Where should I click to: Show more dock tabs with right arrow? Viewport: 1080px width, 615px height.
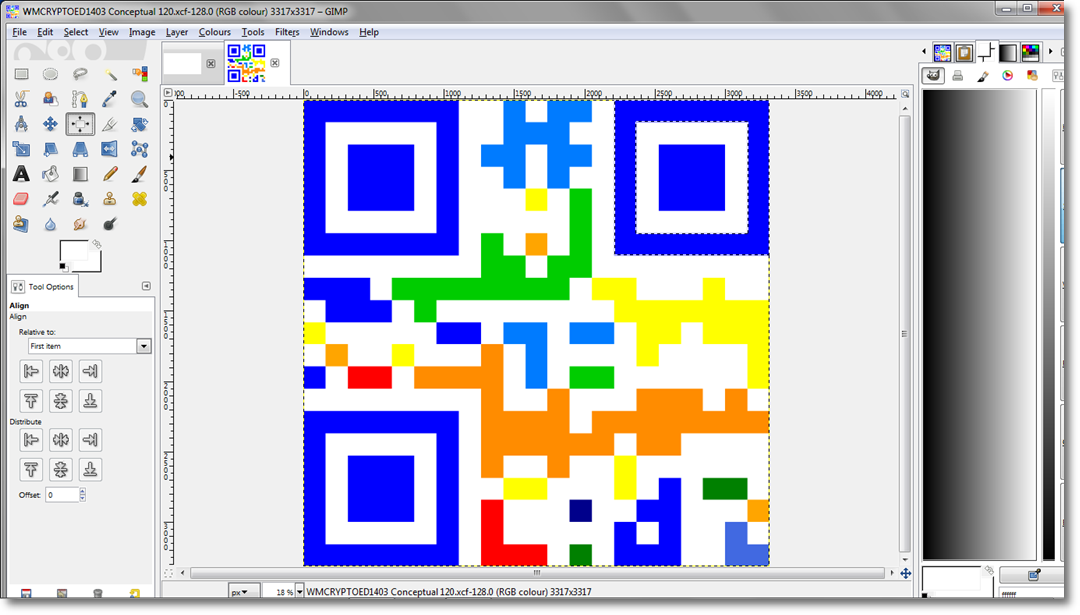(1050, 52)
